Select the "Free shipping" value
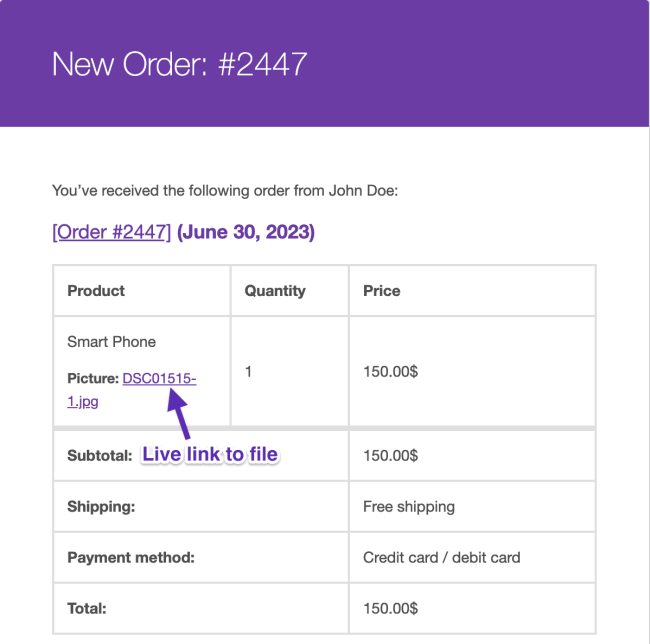 coord(408,506)
